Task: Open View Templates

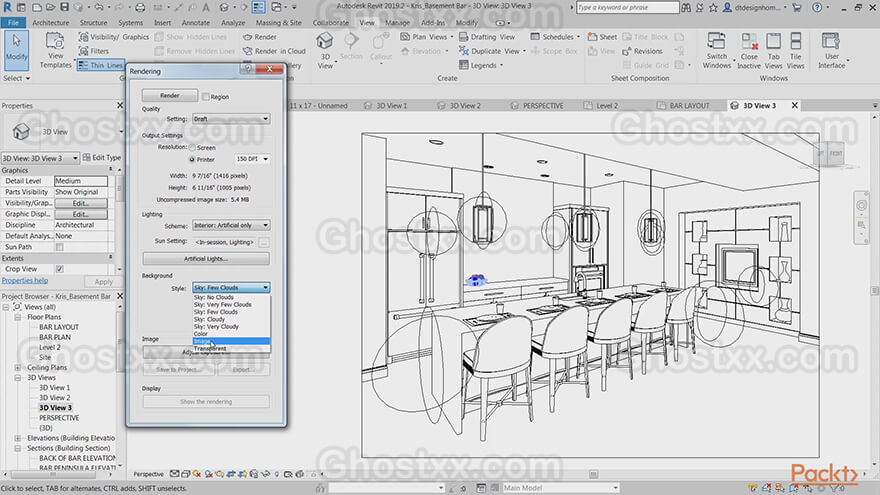Action: [56, 49]
